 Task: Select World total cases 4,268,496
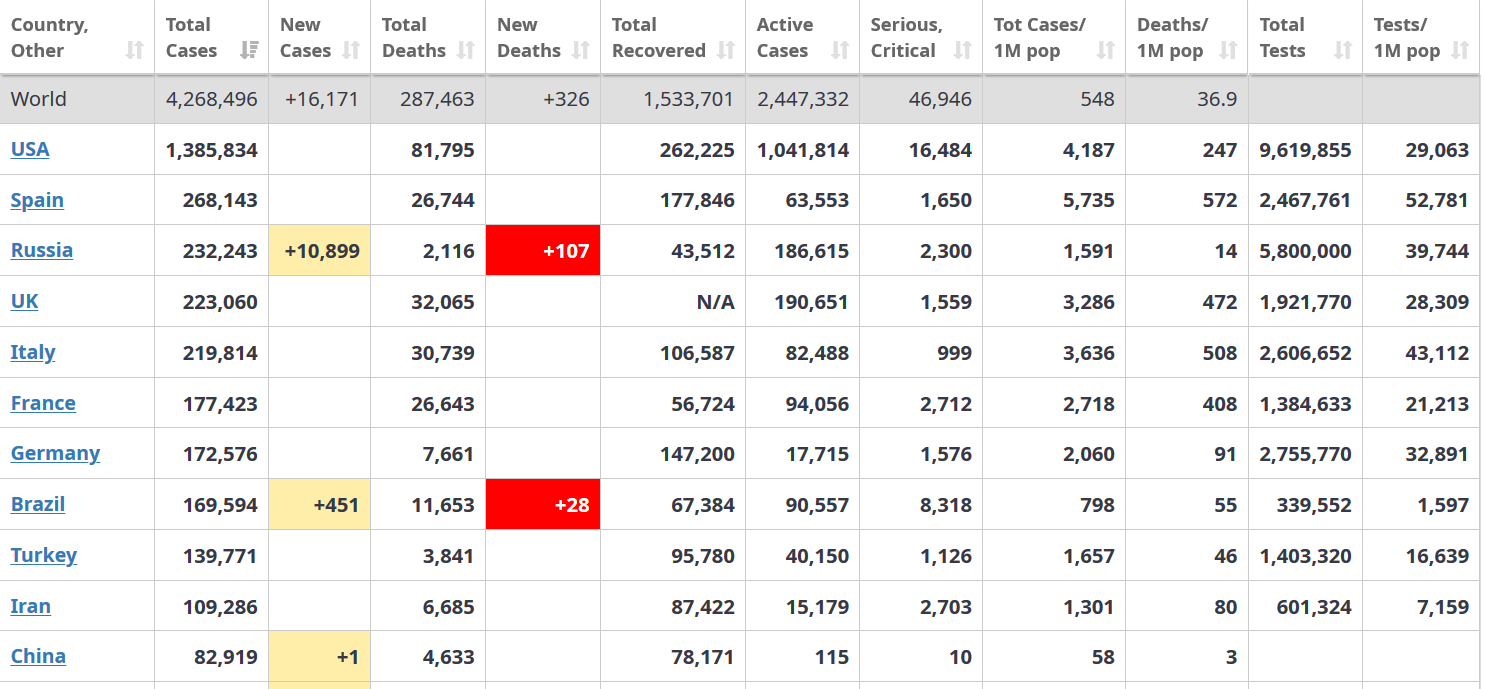211,99
